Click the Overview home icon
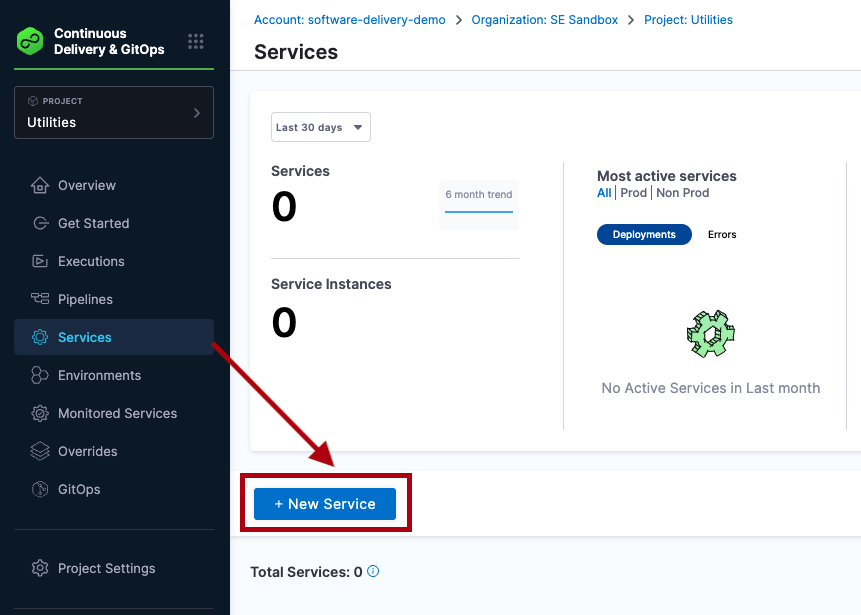The width and height of the screenshot is (861, 615). [x=40, y=185]
